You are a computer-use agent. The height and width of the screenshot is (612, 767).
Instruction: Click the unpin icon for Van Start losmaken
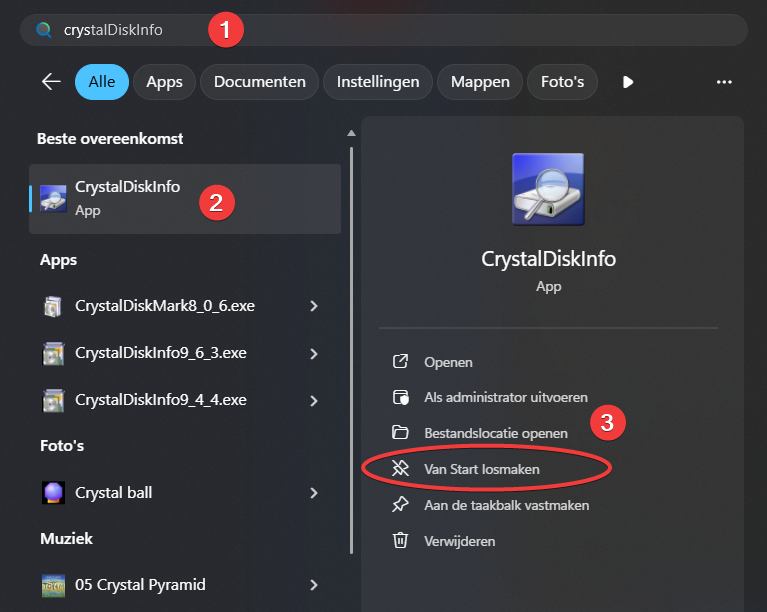coord(401,468)
